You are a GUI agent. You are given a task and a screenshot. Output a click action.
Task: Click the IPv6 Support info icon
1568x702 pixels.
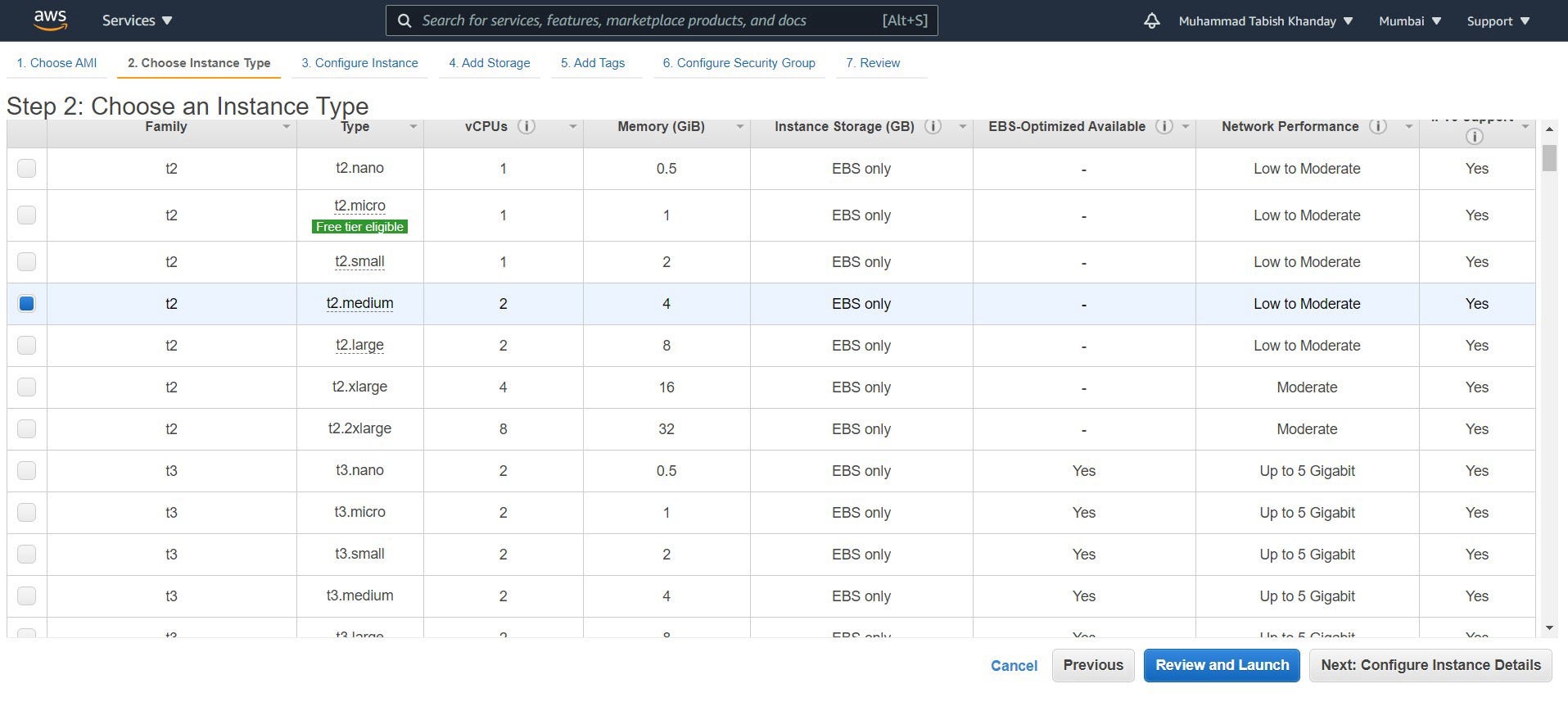(1475, 137)
